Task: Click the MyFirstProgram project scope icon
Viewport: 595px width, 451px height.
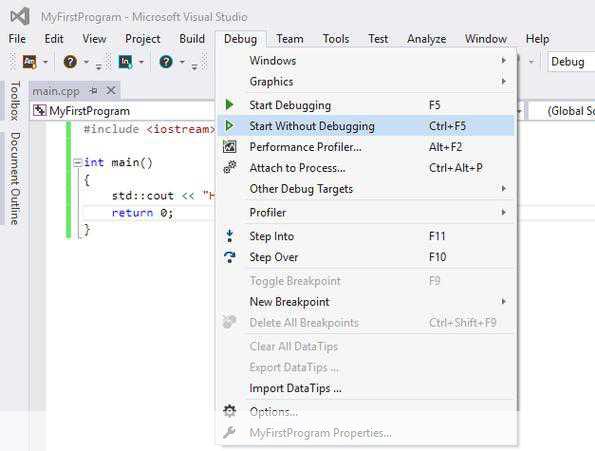Action: [x=39, y=110]
